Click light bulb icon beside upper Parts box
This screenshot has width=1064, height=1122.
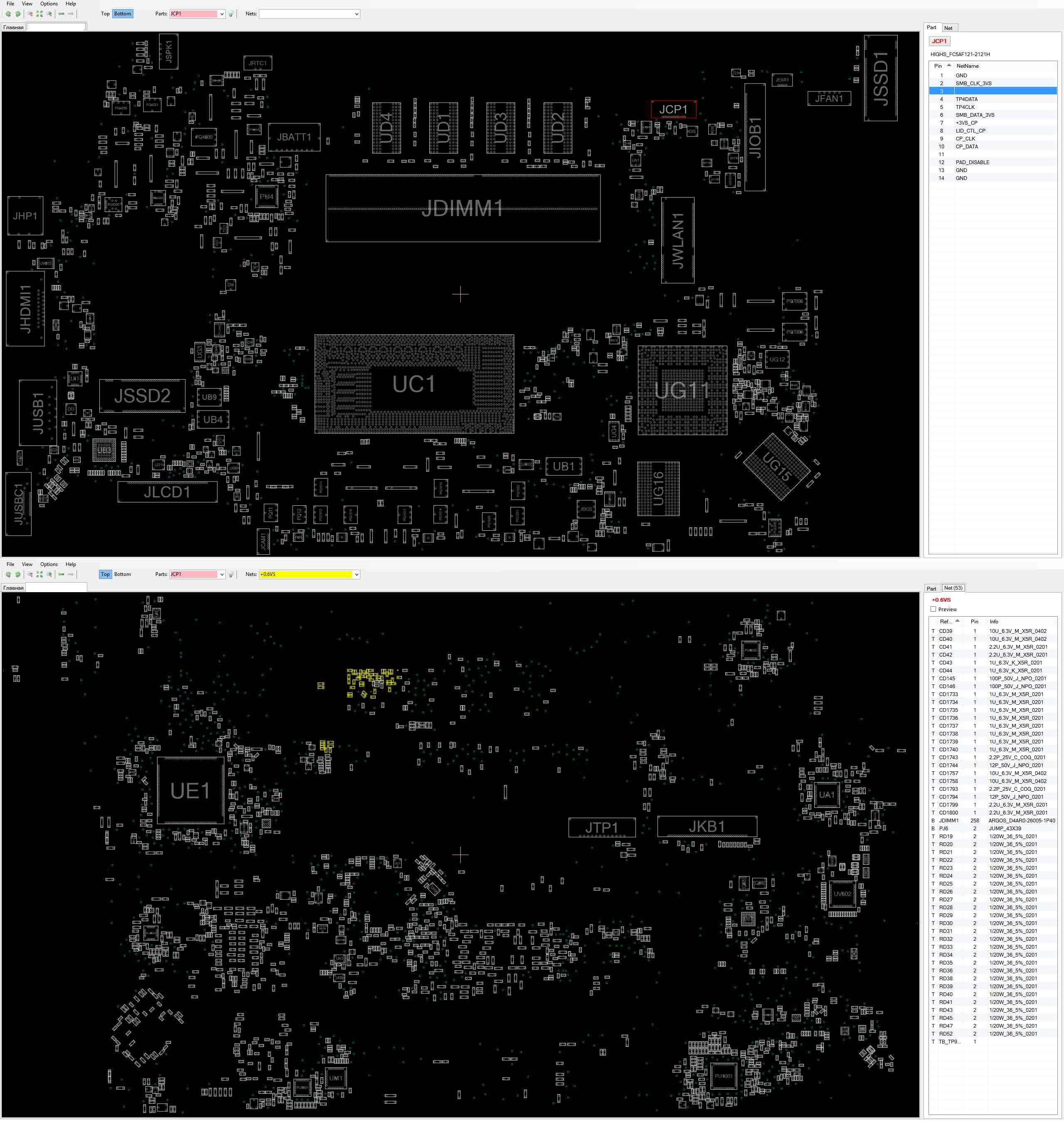click(x=231, y=14)
